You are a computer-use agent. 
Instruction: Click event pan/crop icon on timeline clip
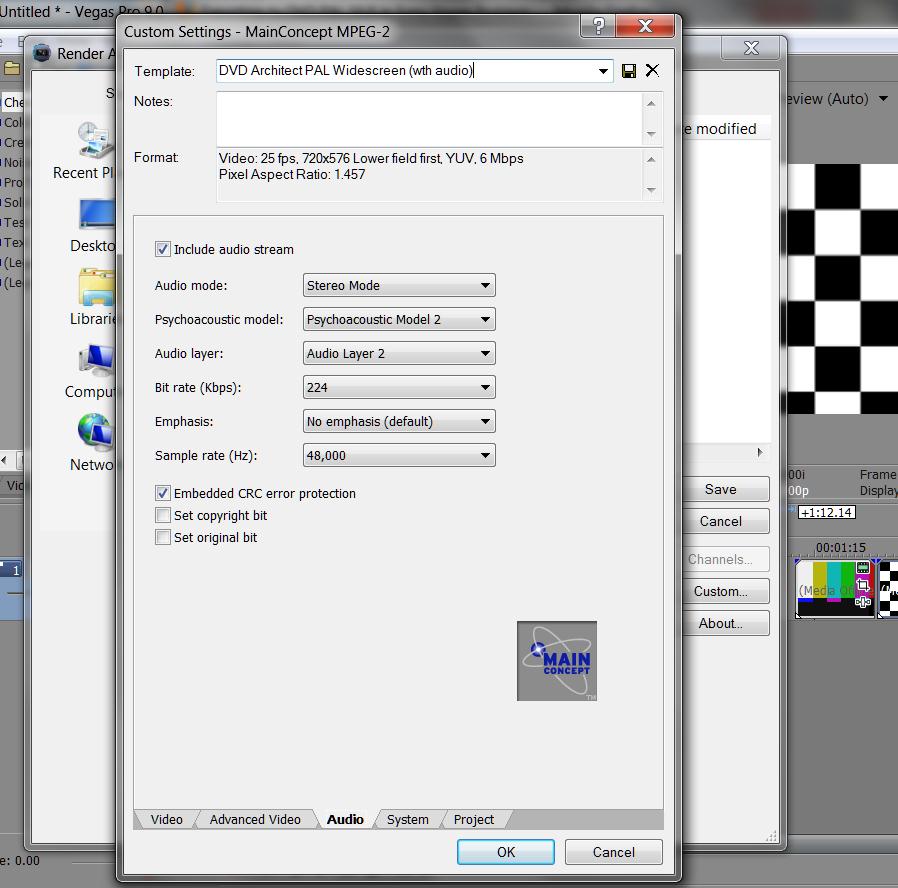coord(862,585)
